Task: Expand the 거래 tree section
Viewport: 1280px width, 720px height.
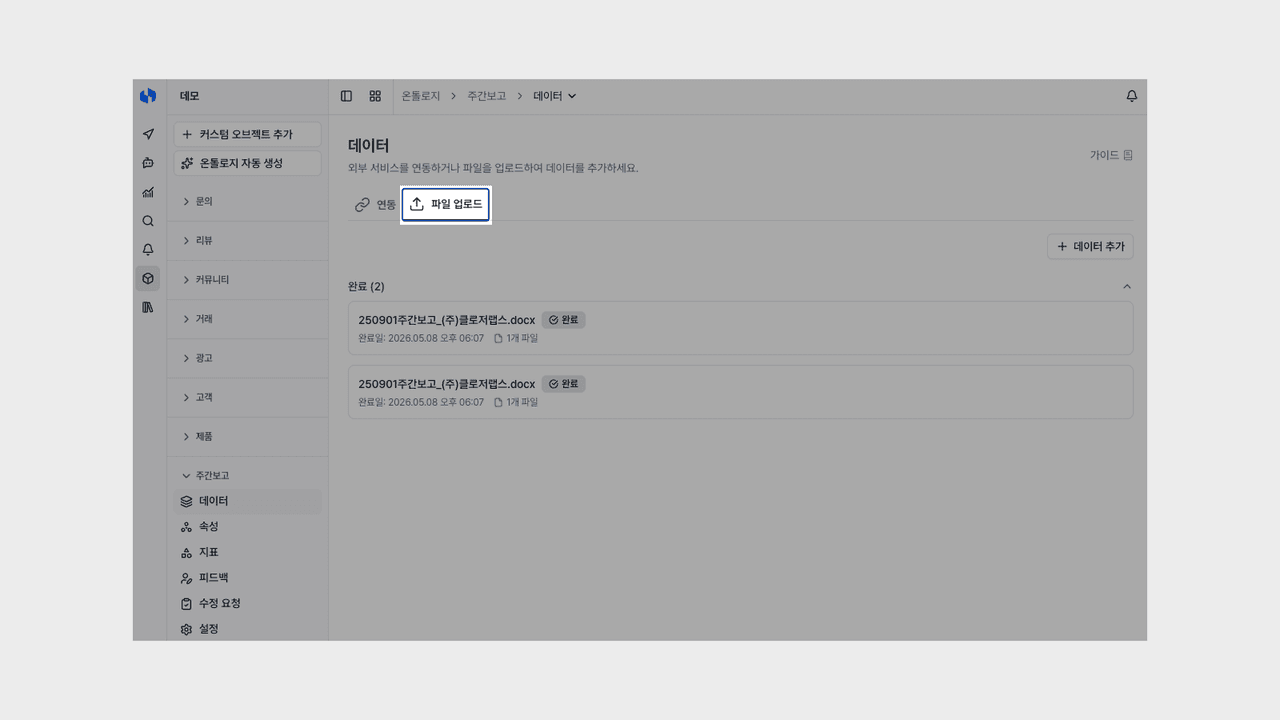Action: coord(247,319)
